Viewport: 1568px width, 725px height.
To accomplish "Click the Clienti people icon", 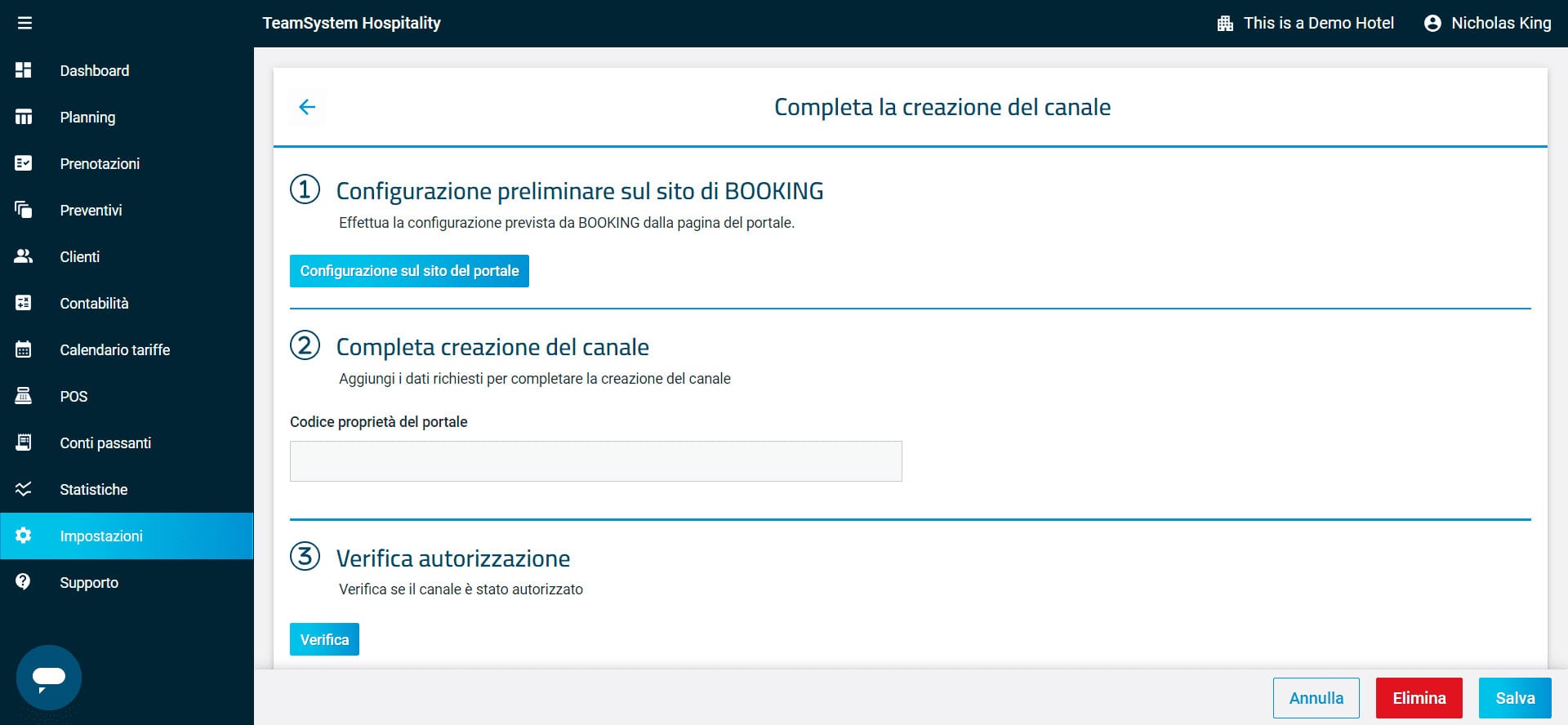I will (24, 256).
